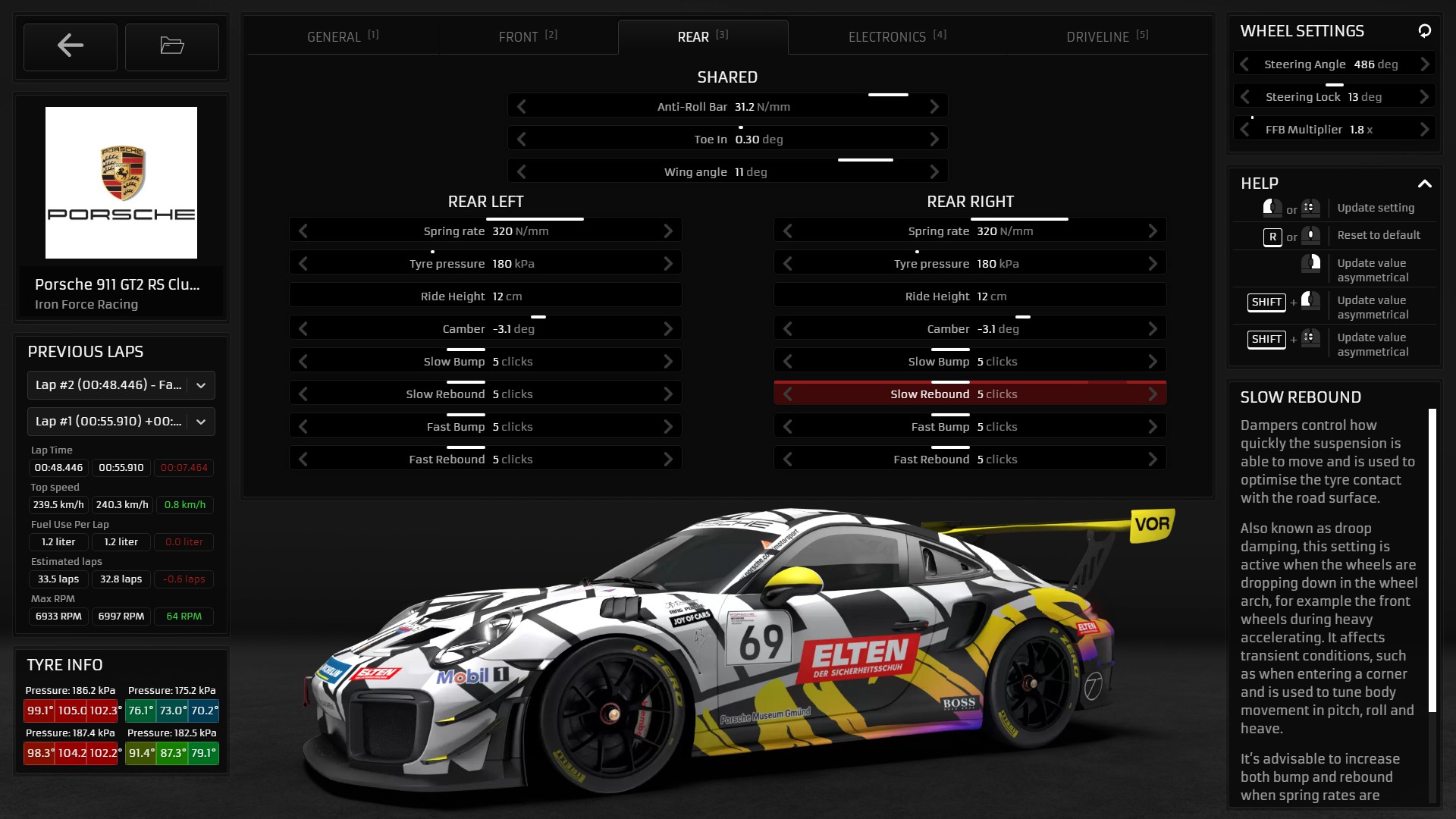
Task: Click left arrow to decrease Steering Angle
Action: pyautogui.click(x=1246, y=63)
